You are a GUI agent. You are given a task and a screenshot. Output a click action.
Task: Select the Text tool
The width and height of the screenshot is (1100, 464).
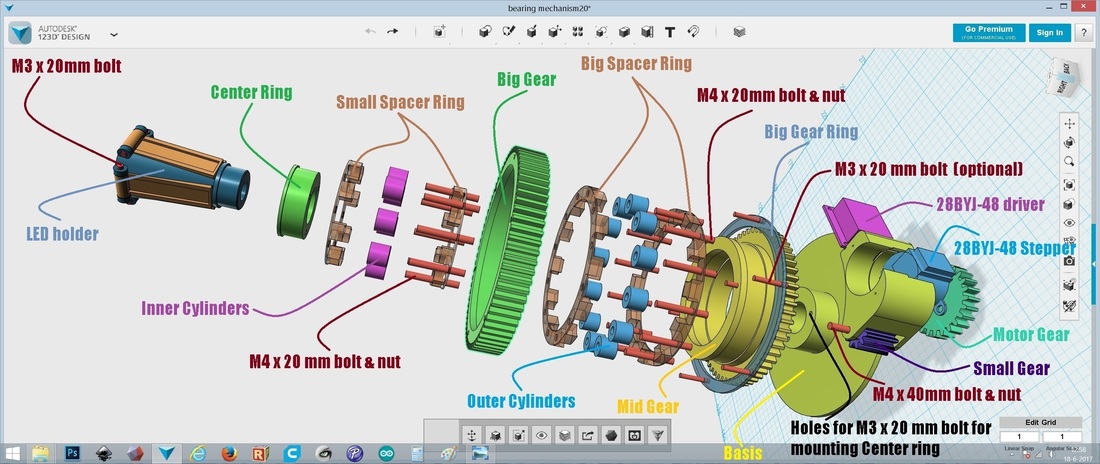coord(670,32)
